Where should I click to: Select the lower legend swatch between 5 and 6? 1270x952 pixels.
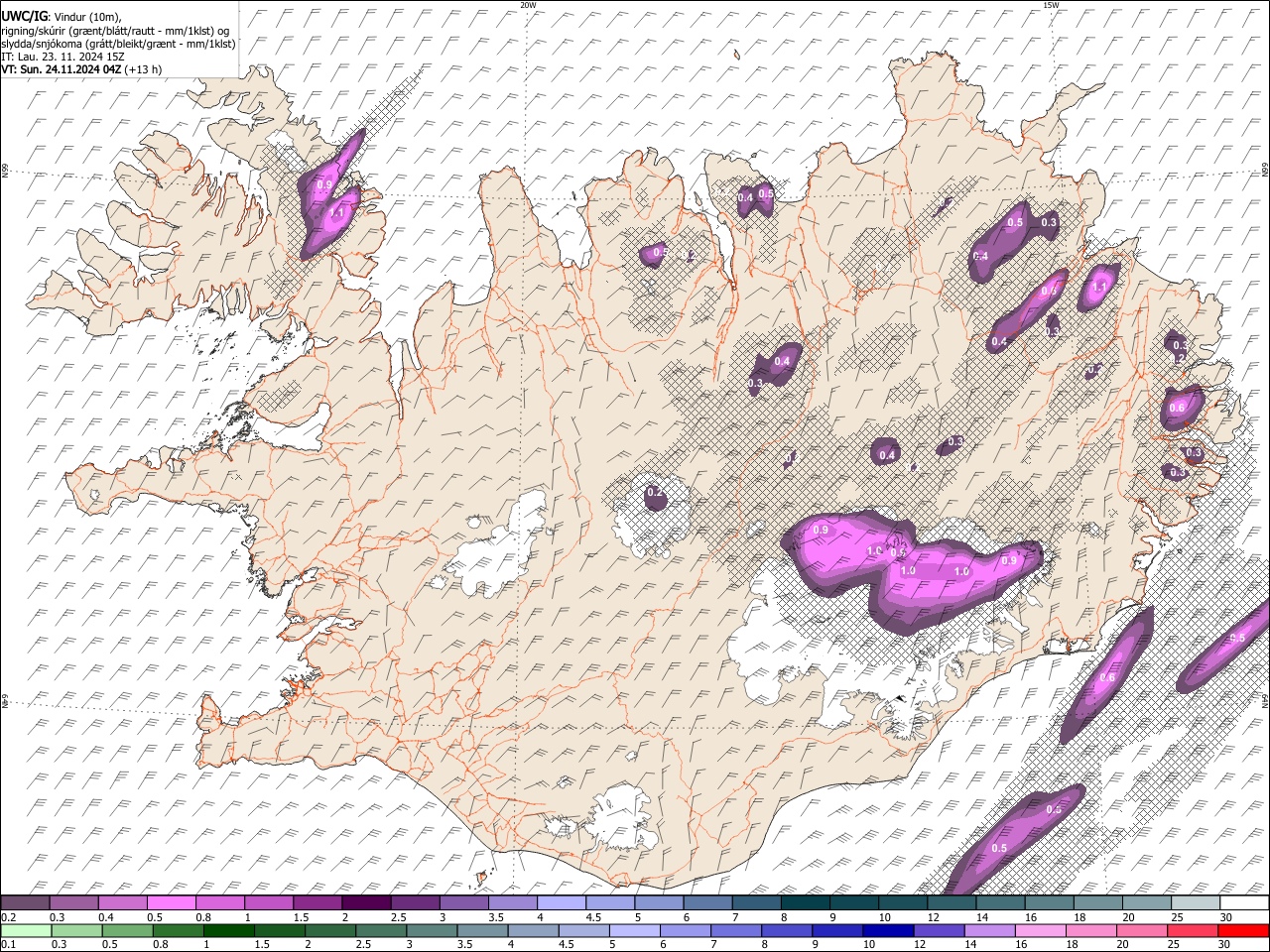(x=636, y=930)
